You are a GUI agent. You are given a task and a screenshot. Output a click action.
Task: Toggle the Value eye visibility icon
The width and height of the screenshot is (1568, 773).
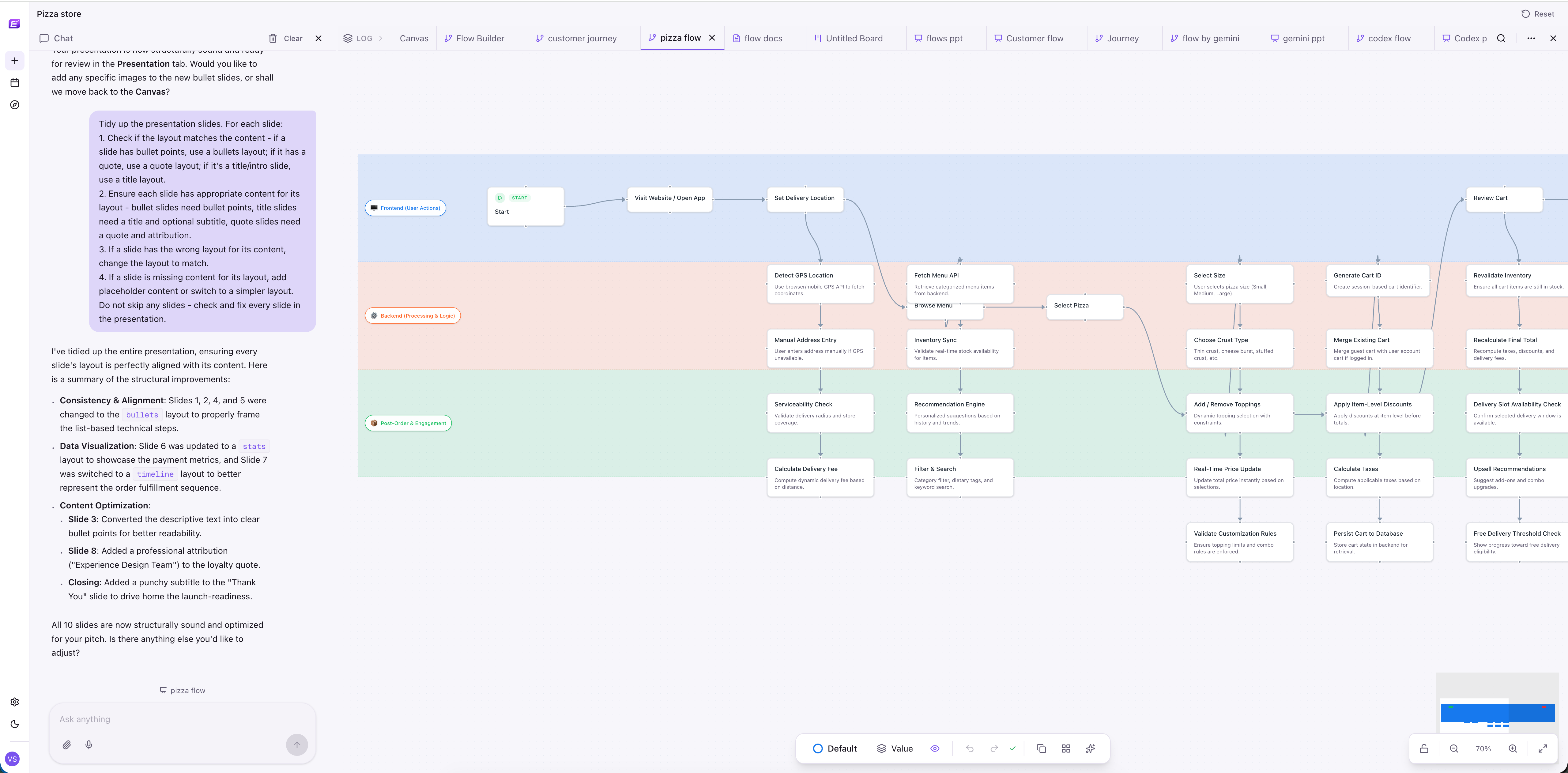click(936, 749)
